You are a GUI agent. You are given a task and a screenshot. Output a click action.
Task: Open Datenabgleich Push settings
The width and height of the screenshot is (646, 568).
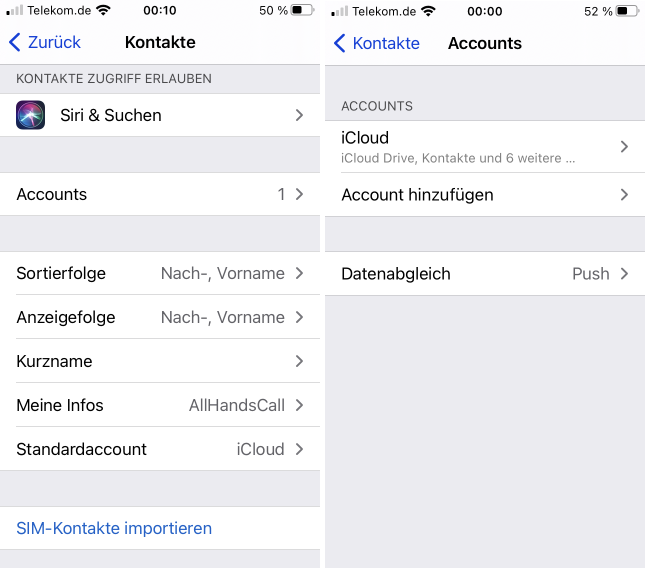tap(485, 273)
